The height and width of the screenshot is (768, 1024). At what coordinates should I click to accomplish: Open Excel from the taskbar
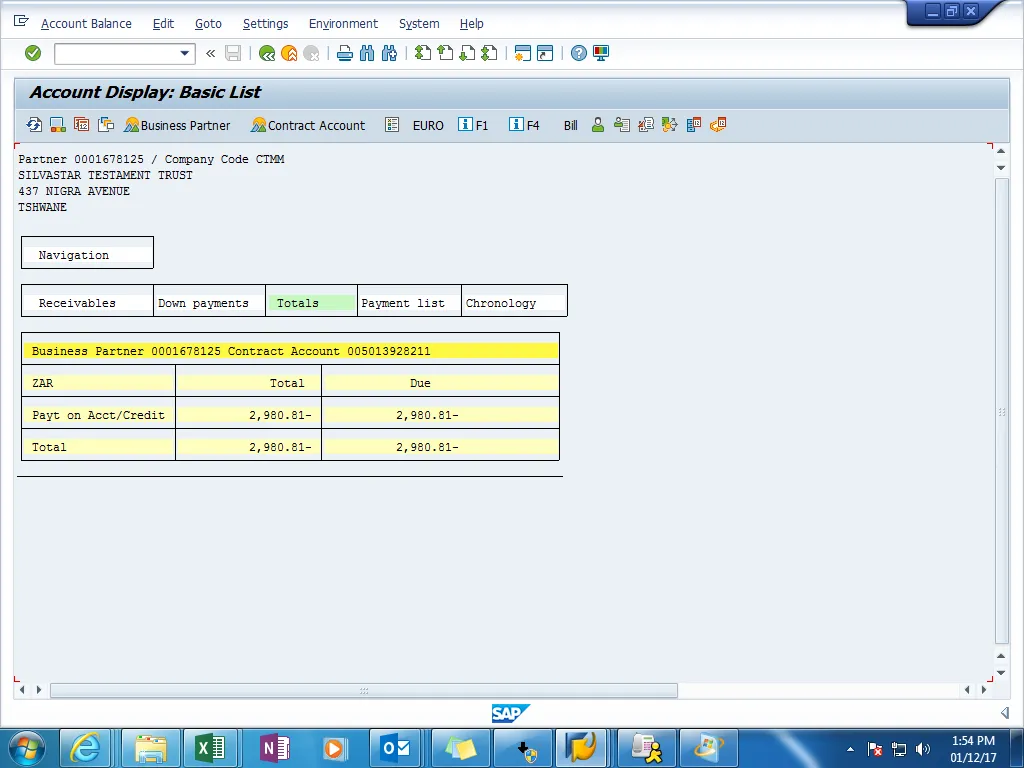[x=210, y=748]
